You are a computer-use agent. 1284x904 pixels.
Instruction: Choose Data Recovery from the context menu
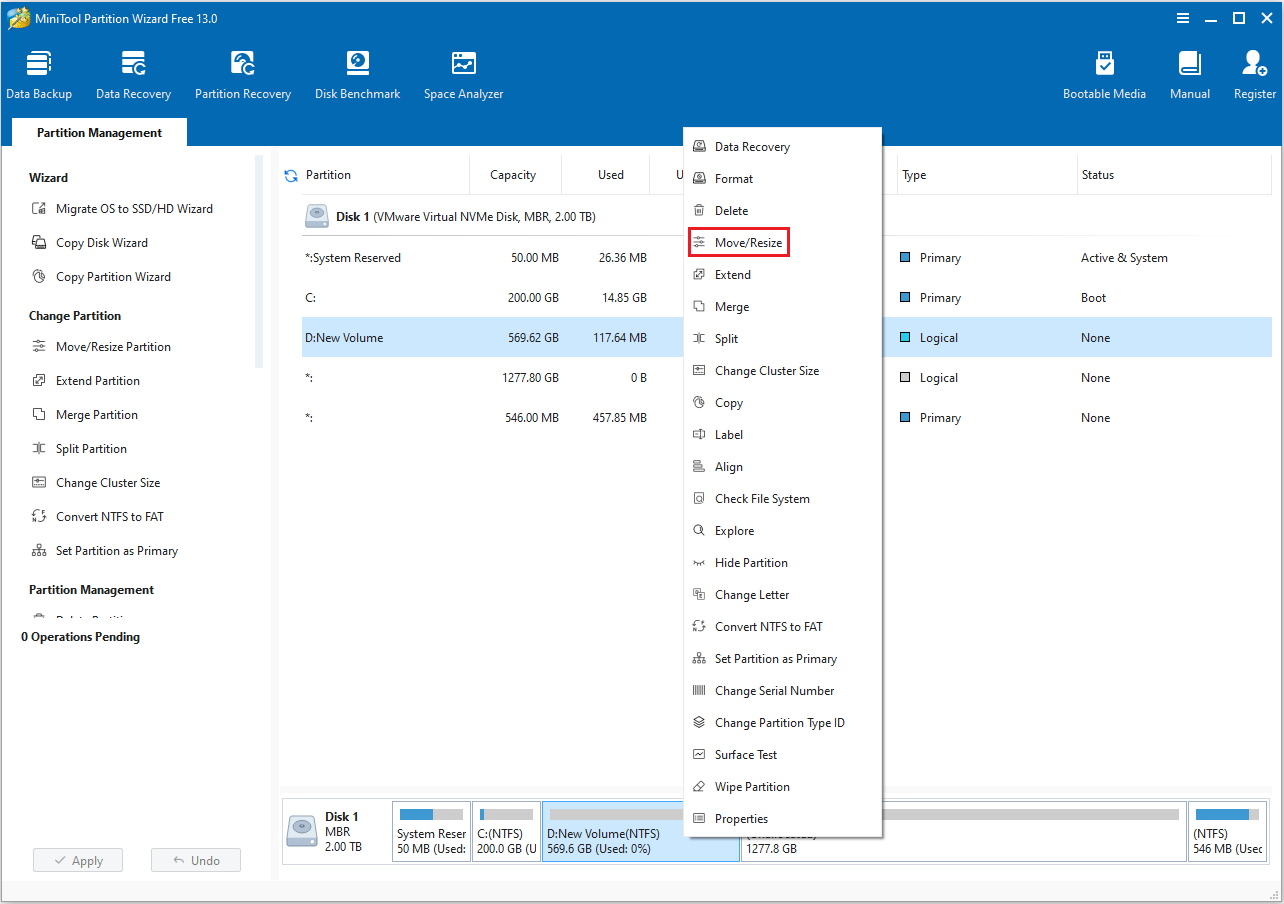point(783,147)
